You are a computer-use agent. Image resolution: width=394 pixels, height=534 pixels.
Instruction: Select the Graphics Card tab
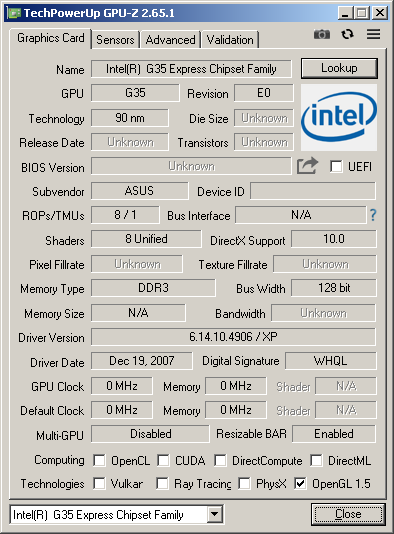pos(50,38)
